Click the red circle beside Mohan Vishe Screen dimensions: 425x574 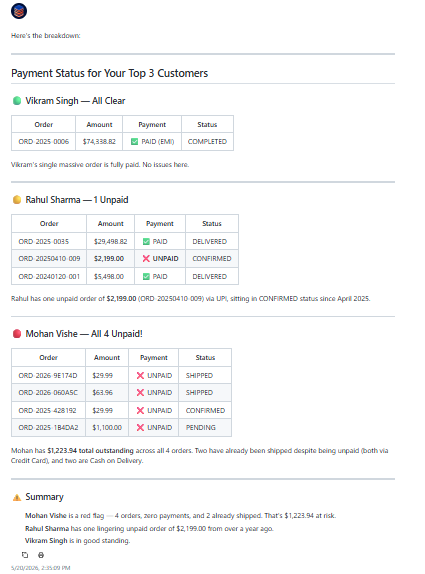pos(17,333)
